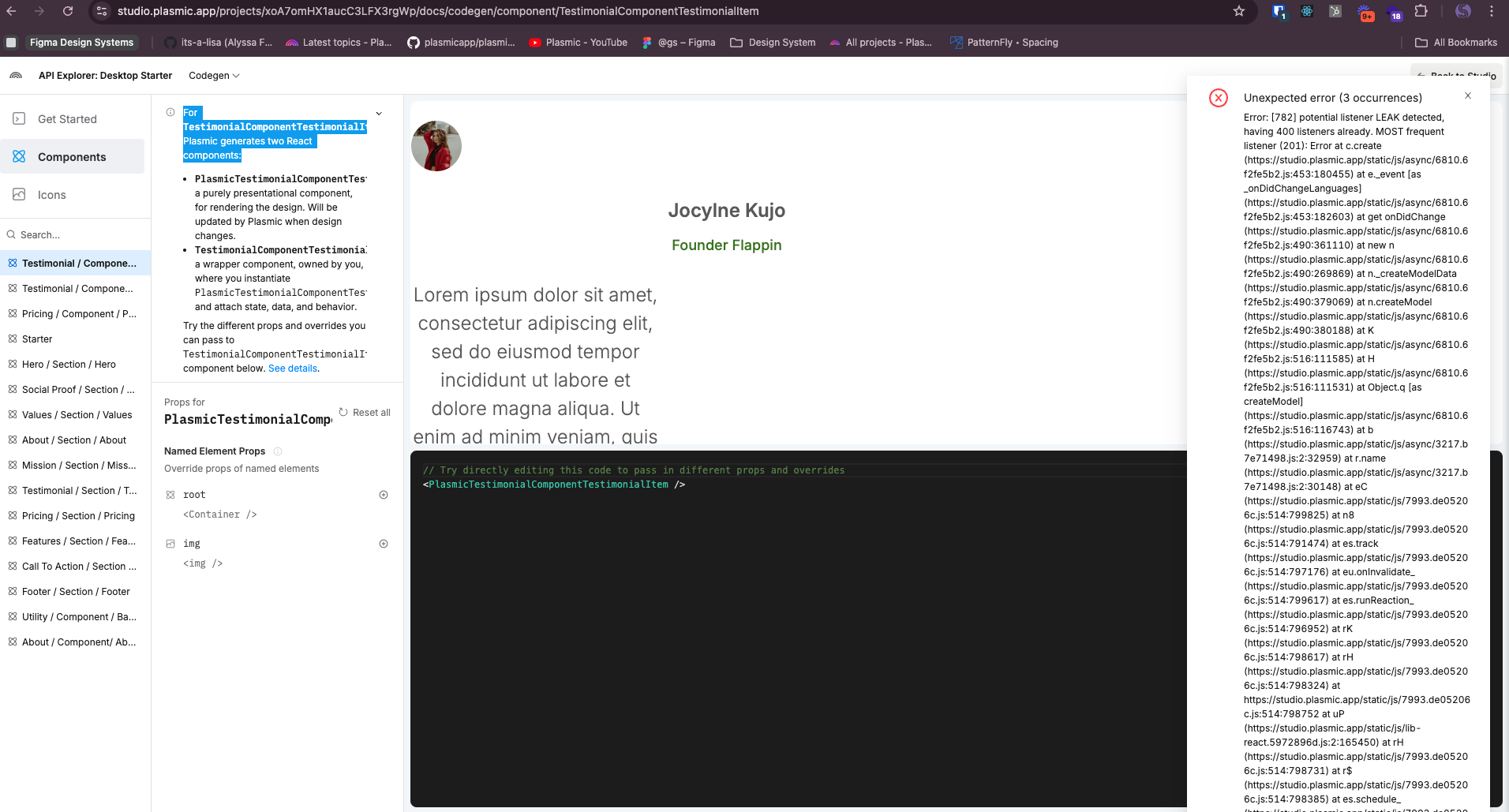Select Utility / Component item

tap(76, 617)
